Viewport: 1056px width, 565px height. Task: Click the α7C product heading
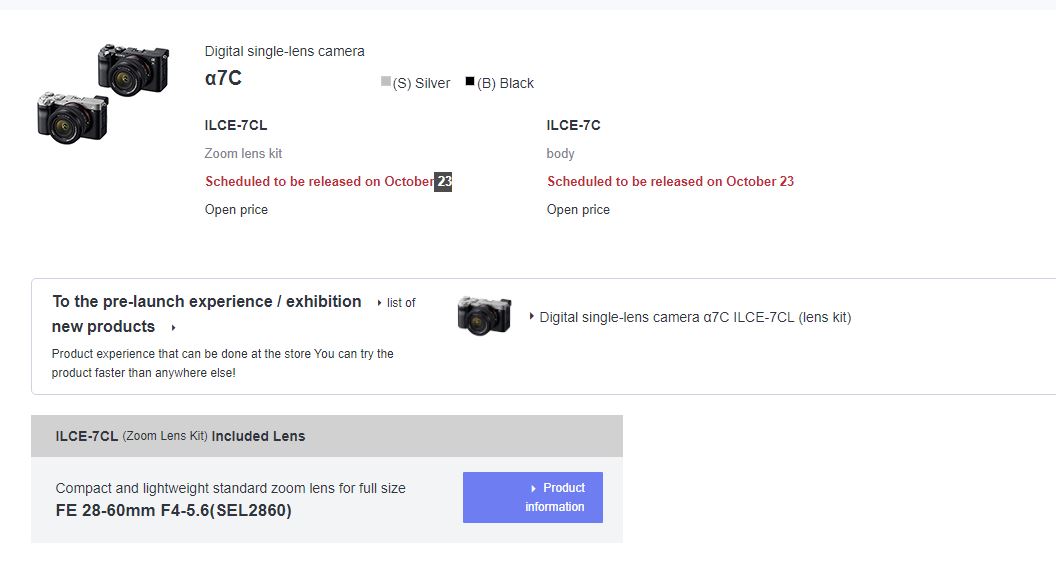pos(223,79)
